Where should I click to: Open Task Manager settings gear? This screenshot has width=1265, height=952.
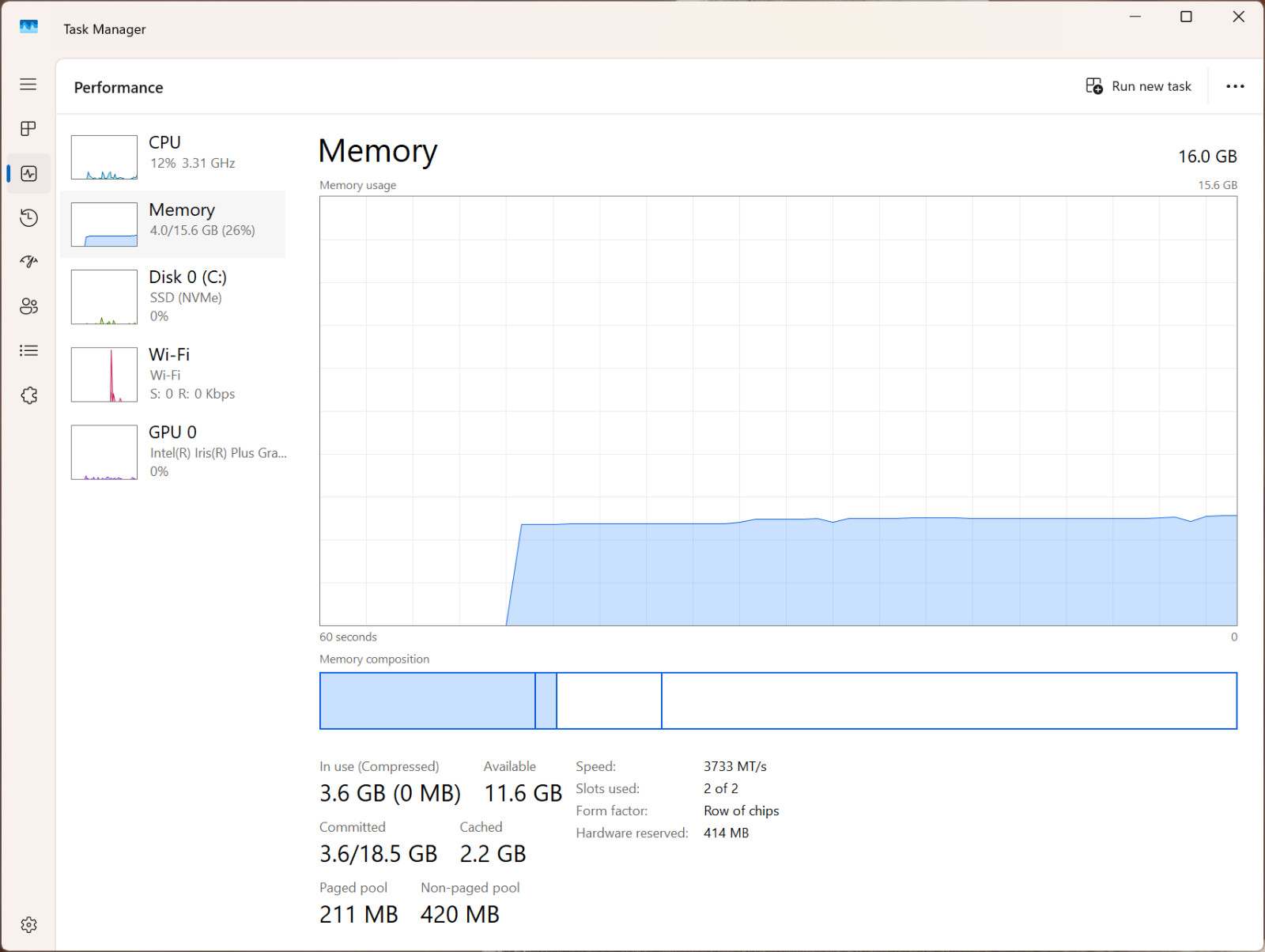coord(28,924)
